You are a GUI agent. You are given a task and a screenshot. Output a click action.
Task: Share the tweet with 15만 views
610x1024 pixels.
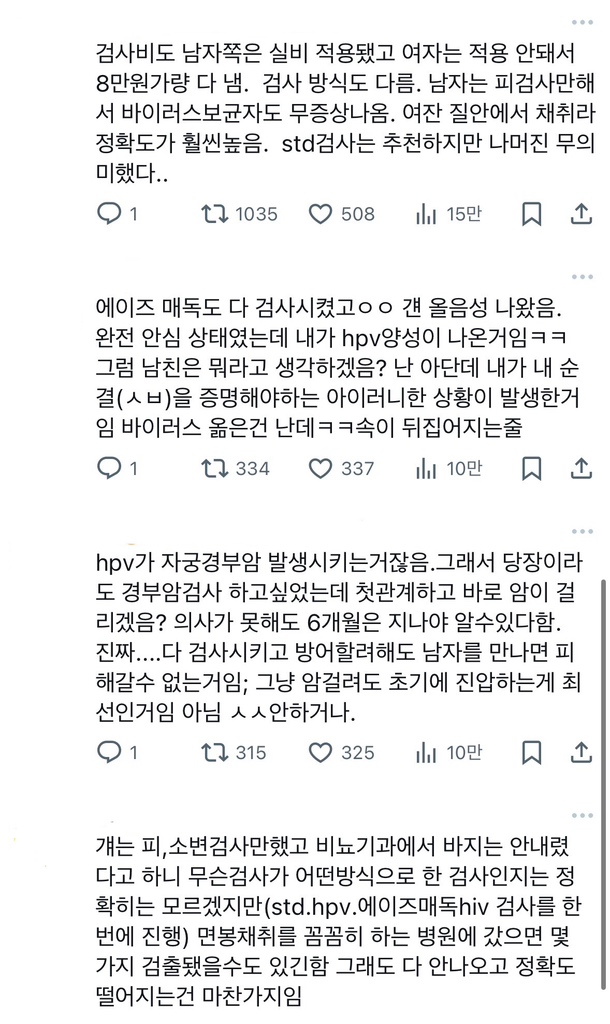pyautogui.click(x=581, y=213)
